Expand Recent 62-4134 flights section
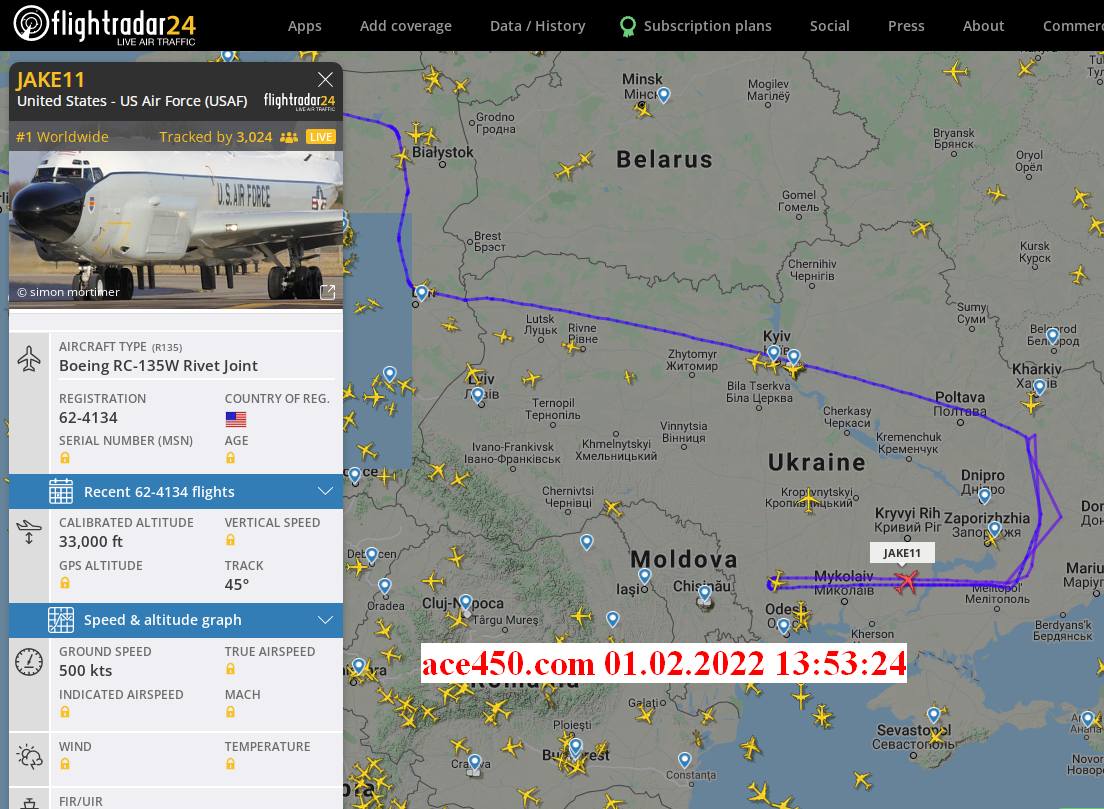This screenshot has width=1104, height=809. (325, 491)
